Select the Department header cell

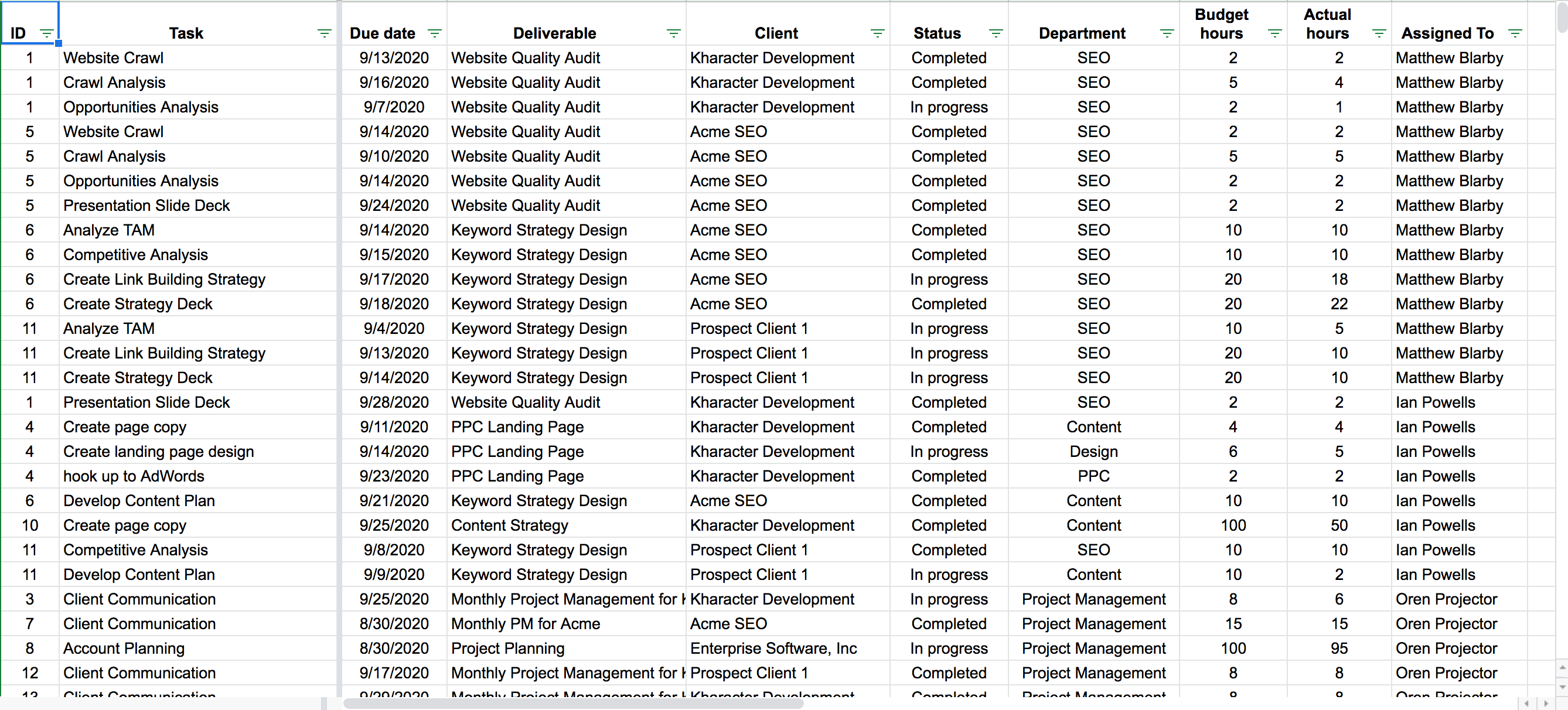coord(1094,23)
